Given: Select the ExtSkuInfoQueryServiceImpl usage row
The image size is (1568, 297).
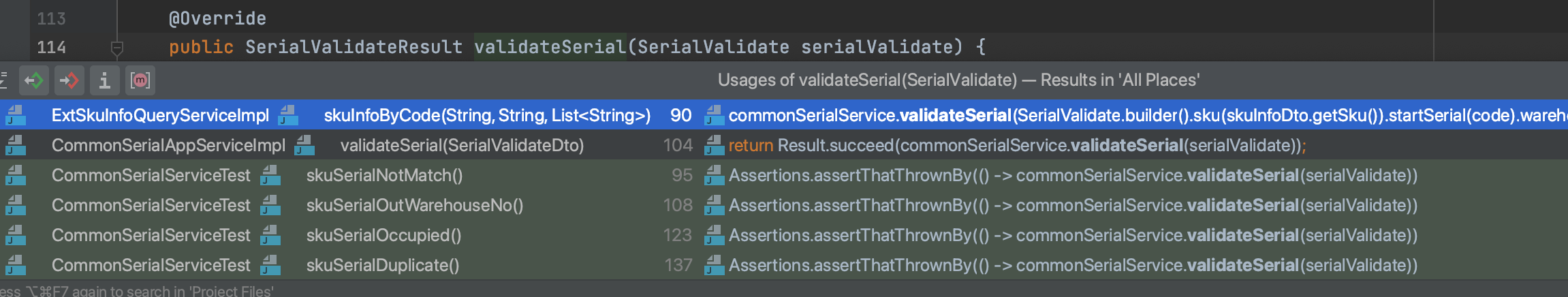Looking at the screenshot, I should pos(784,115).
